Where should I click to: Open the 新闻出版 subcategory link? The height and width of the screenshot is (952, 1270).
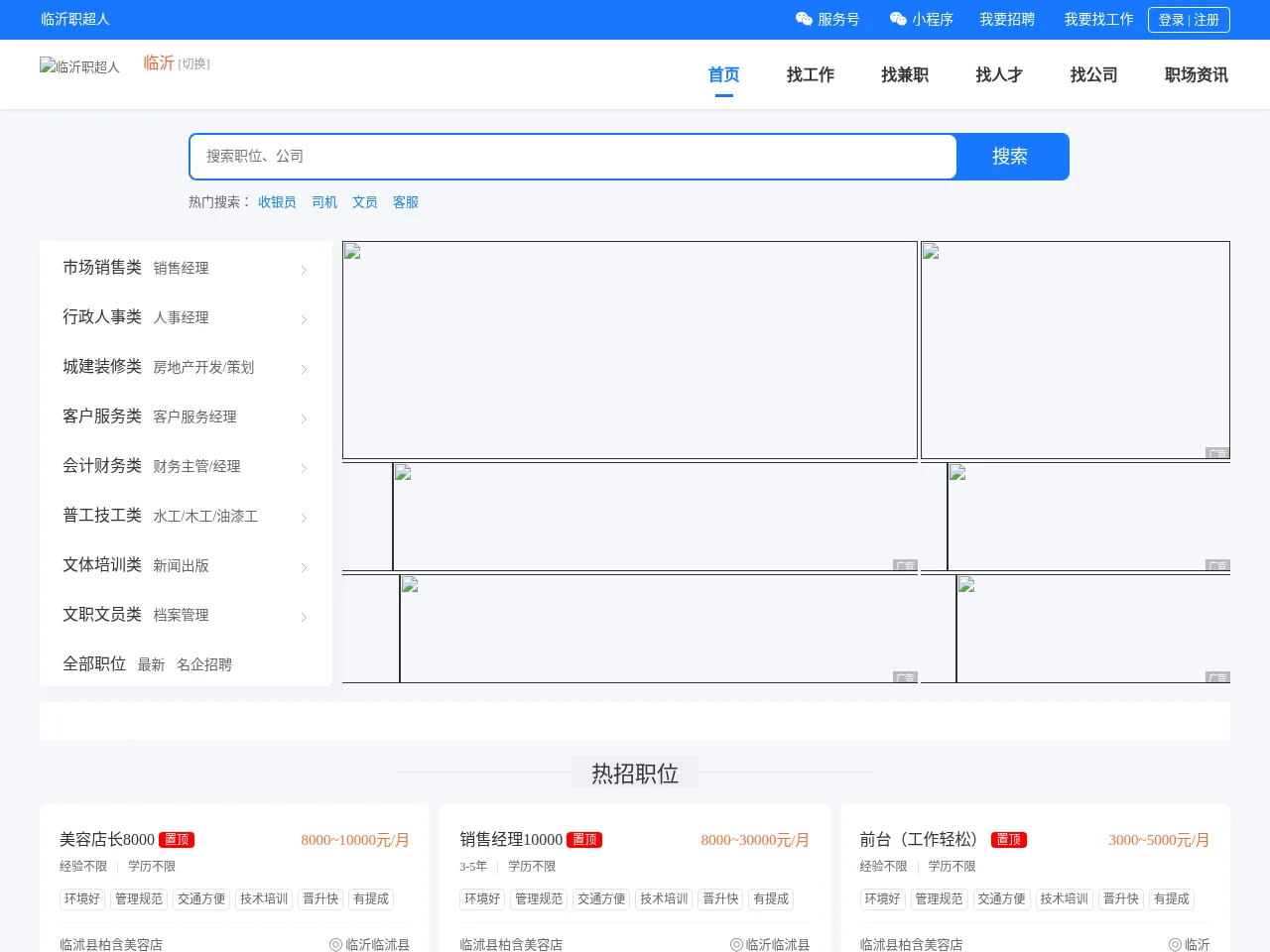(182, 565)
